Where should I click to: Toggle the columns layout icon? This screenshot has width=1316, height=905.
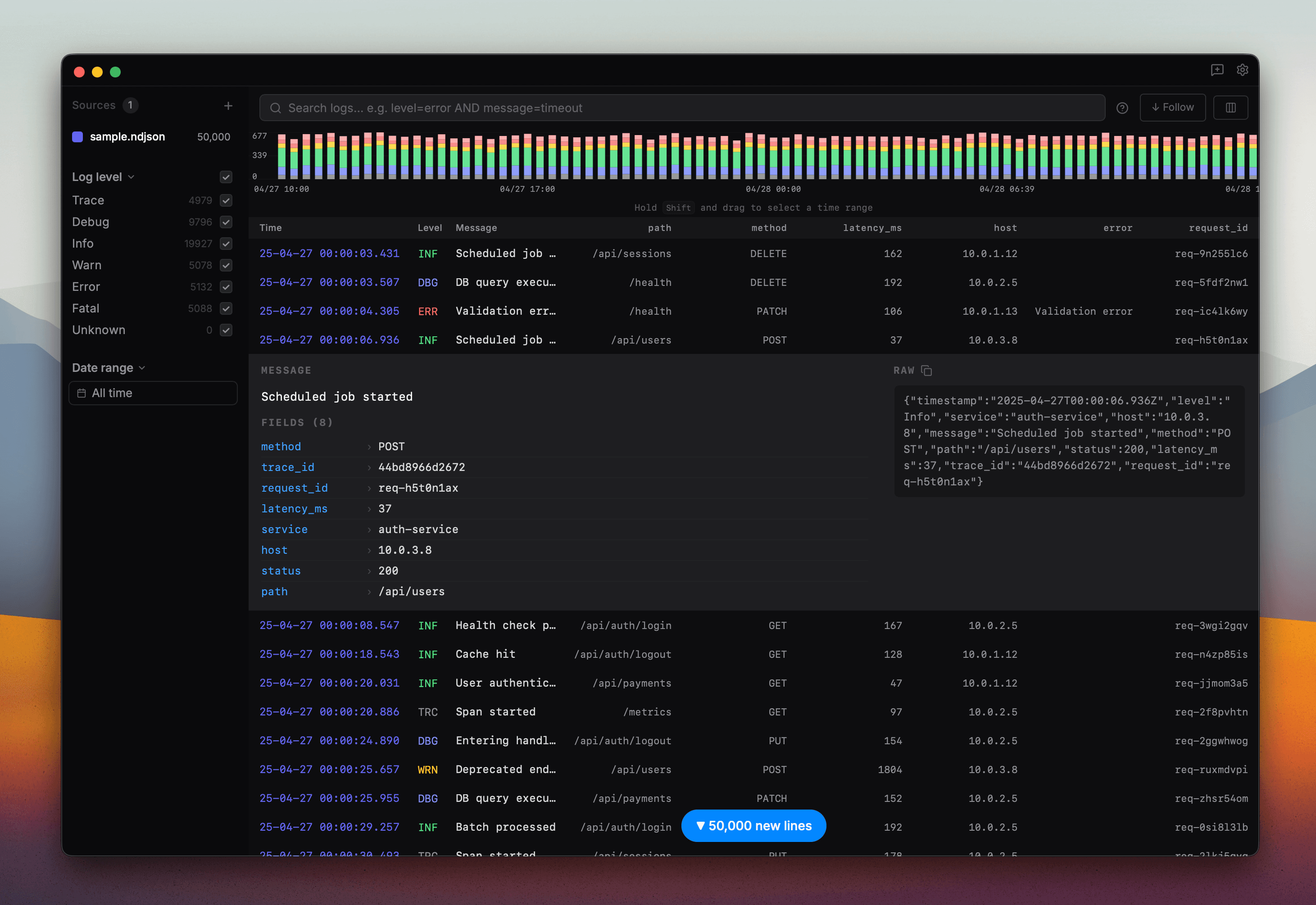[1230, 108]
